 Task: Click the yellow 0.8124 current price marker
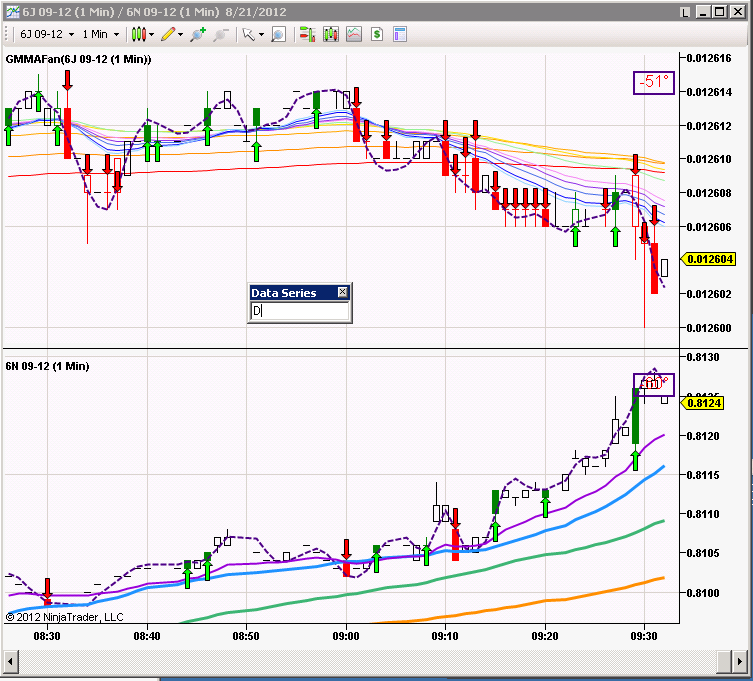[703, 403]
